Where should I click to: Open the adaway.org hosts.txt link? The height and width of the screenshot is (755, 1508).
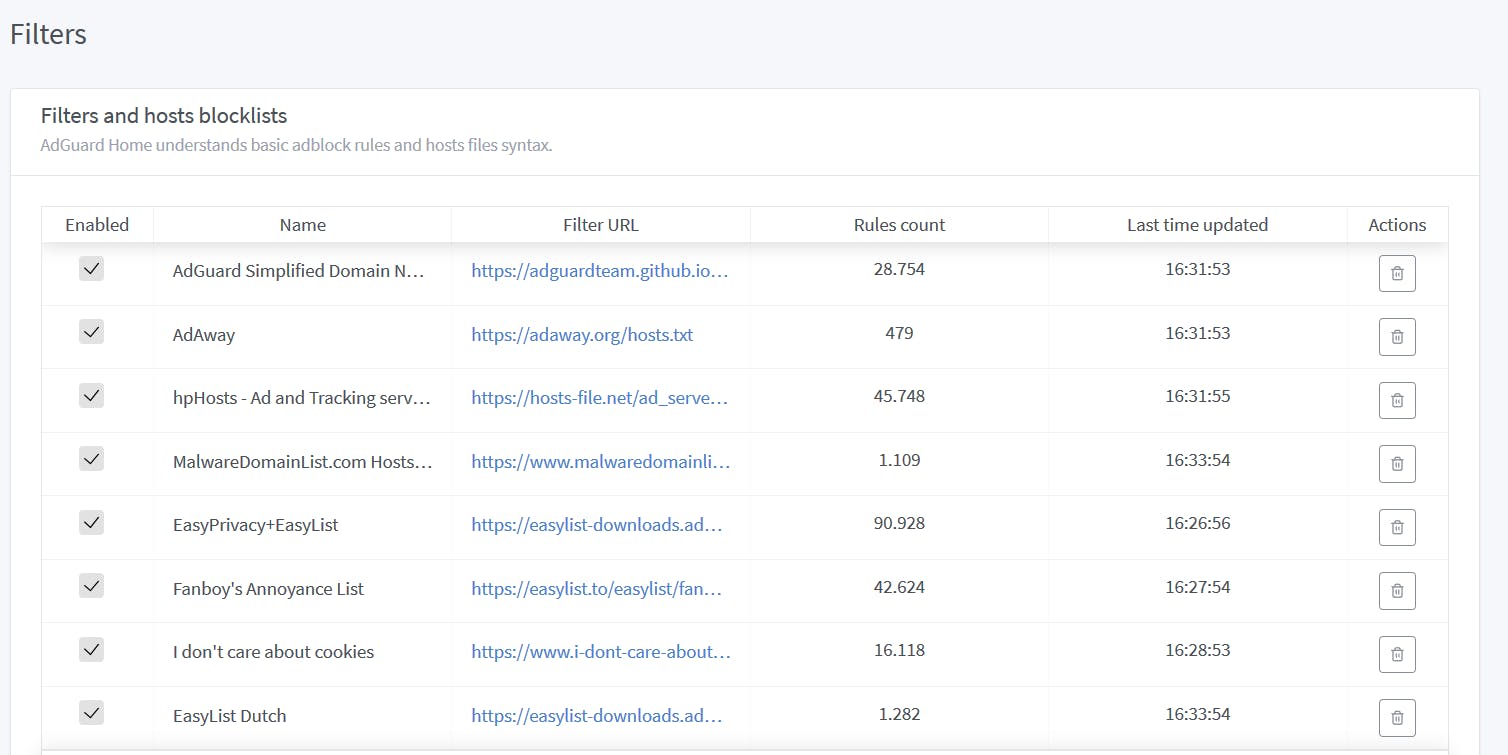tap(582, 335)
